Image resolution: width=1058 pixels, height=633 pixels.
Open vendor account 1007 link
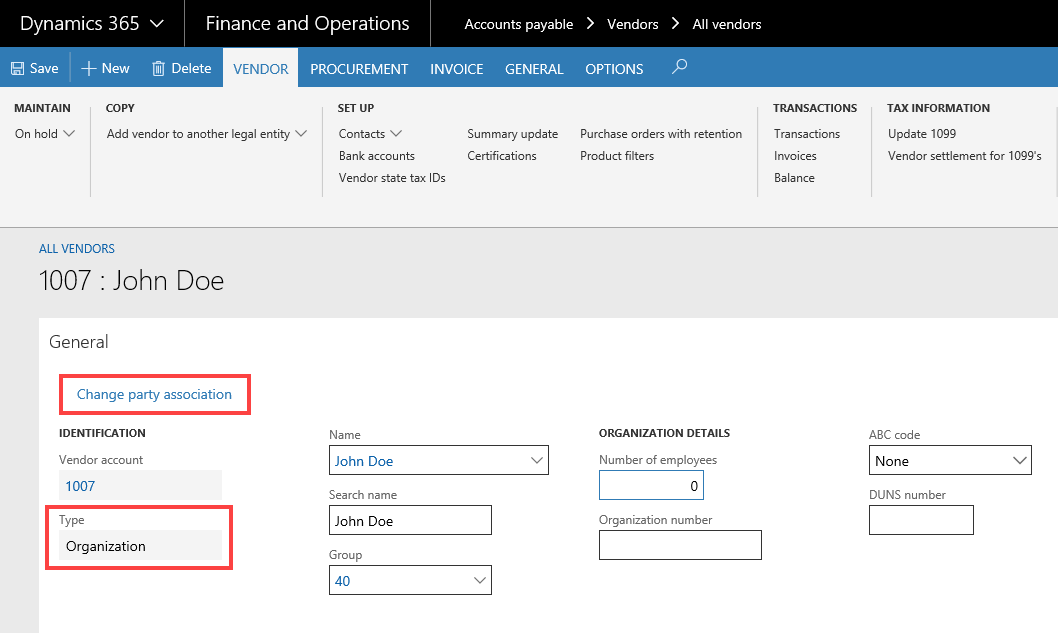[x=80, y=486]
